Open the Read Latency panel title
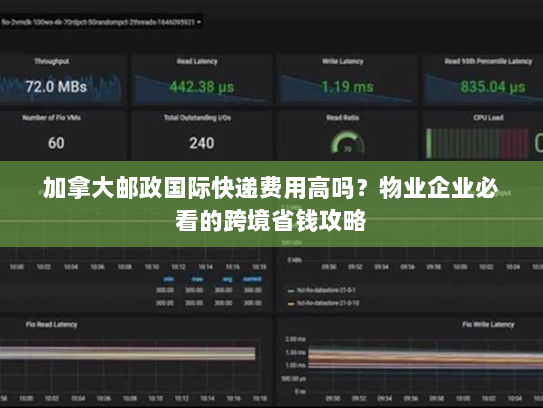 click(197, 61)
